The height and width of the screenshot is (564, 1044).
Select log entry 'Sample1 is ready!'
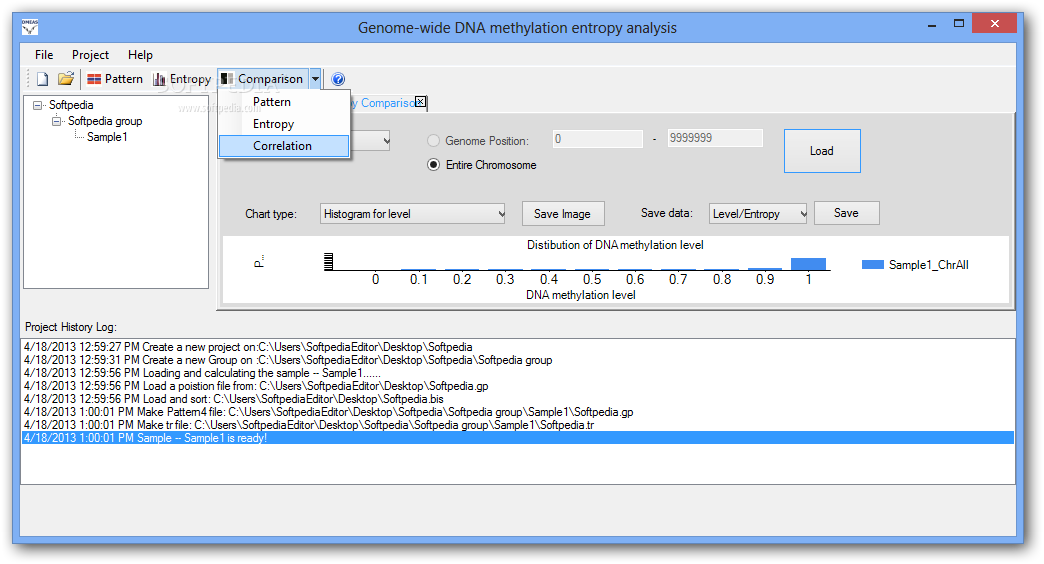(x=517, y=438)
